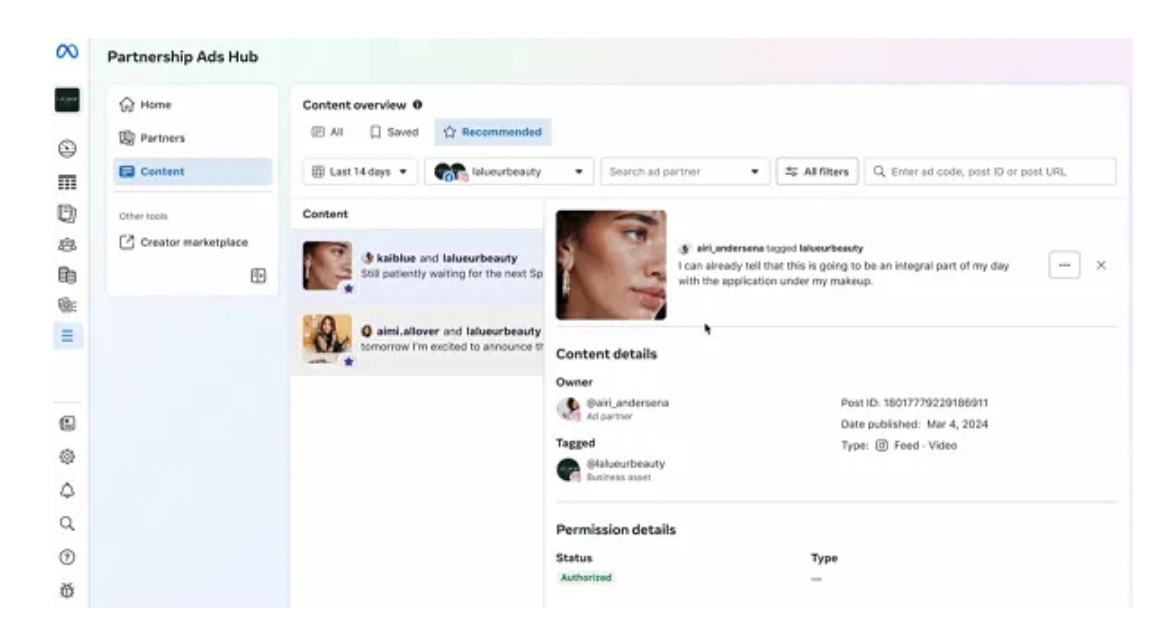Select the kaiblue and lalueurbeauty post
1166x632 pixels.
coord(418,265)
